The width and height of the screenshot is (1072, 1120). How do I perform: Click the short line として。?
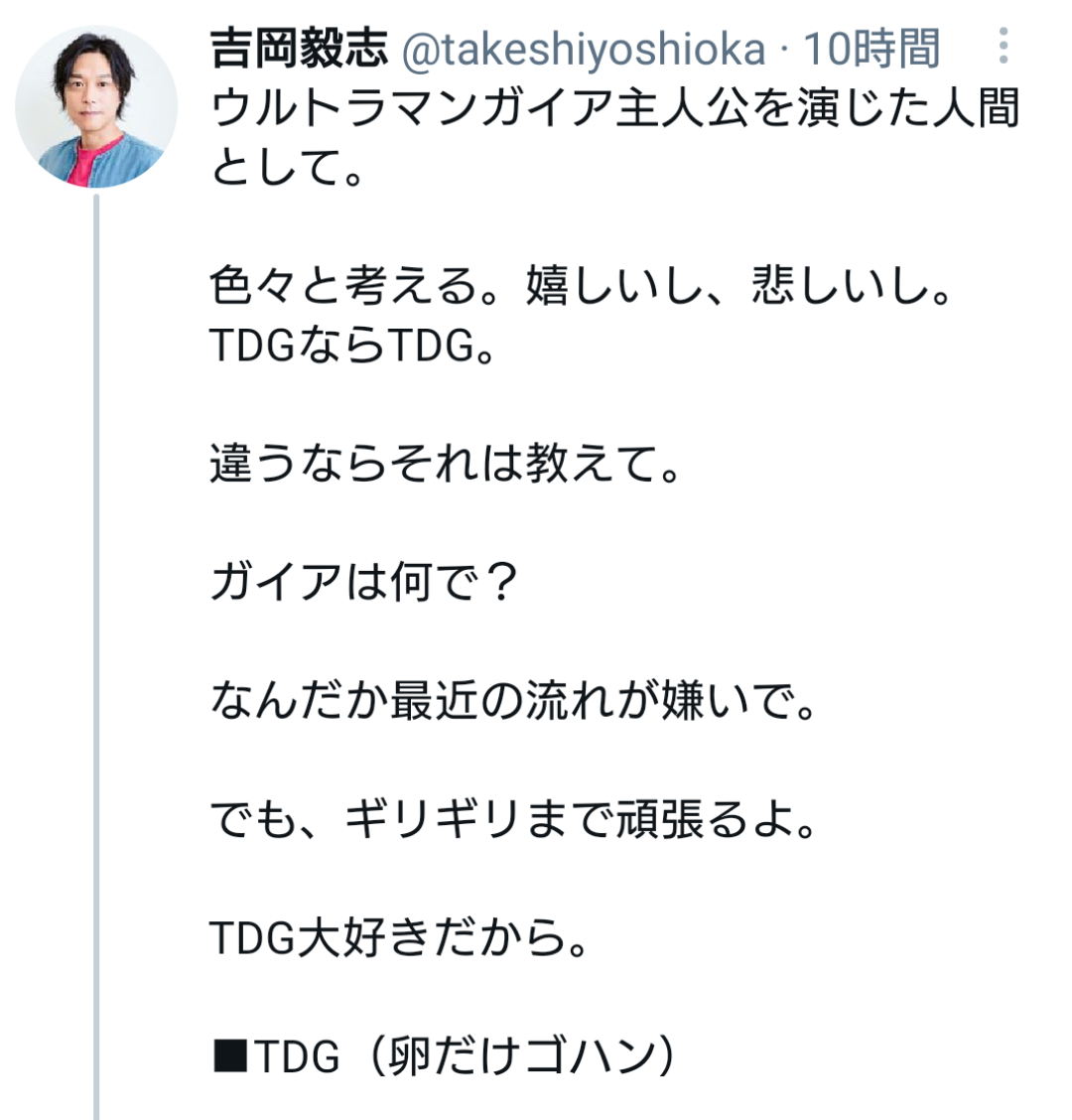point(286,169)
